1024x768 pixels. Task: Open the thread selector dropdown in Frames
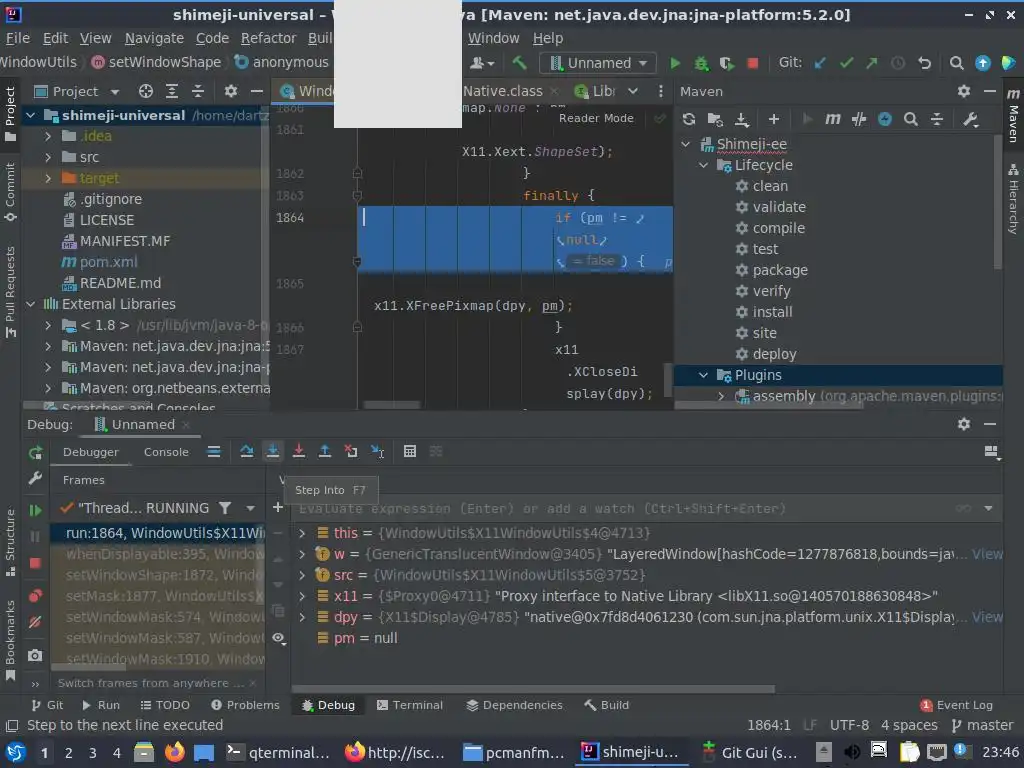[250, 507]
